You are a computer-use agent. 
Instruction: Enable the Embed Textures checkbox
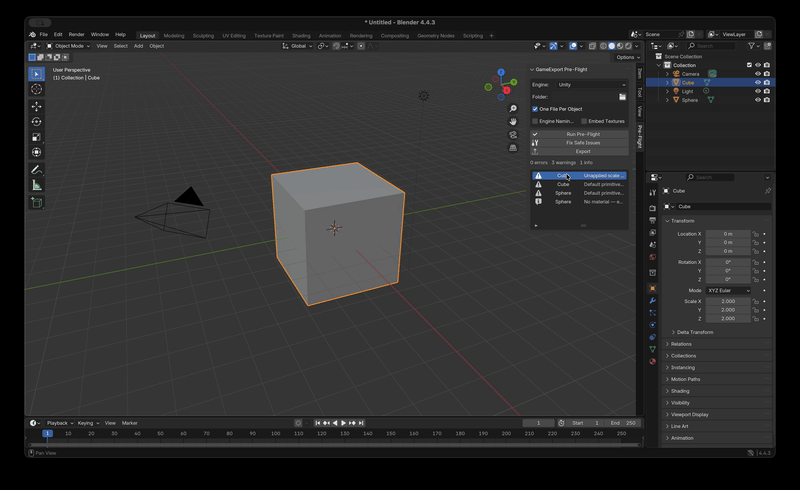point(584,121)
